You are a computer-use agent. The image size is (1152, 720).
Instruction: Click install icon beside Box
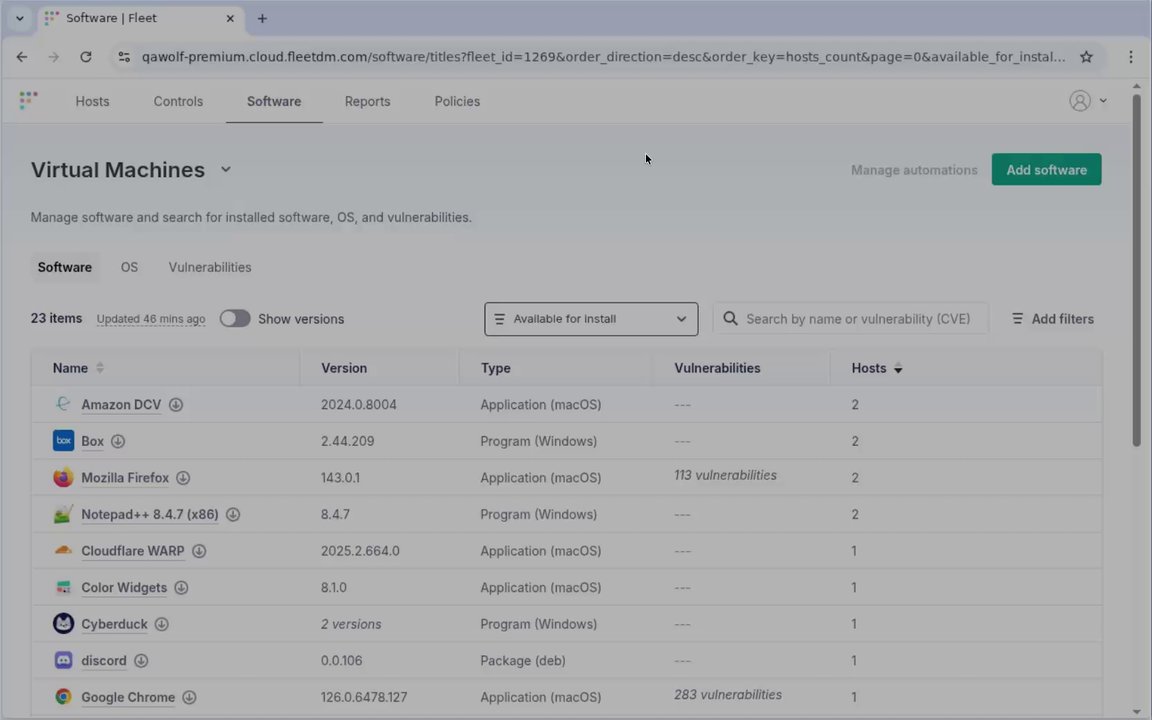(118, 442)
